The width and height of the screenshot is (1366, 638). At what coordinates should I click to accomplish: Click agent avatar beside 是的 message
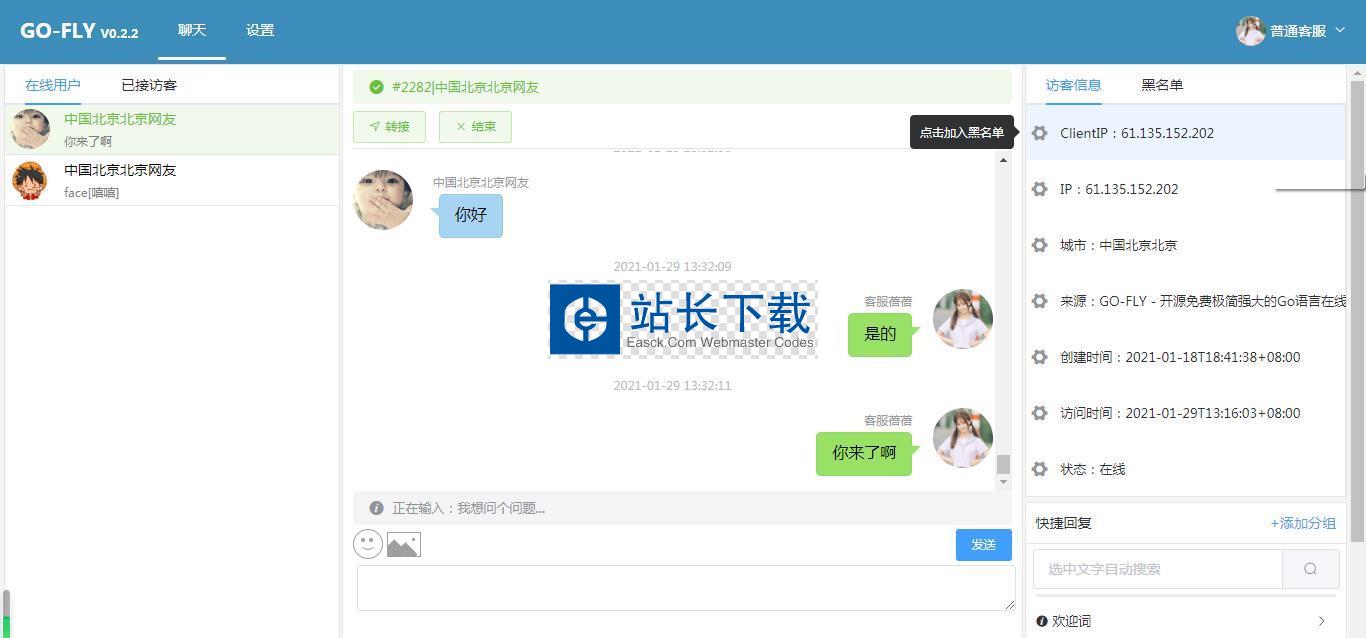tap(963, 319)
